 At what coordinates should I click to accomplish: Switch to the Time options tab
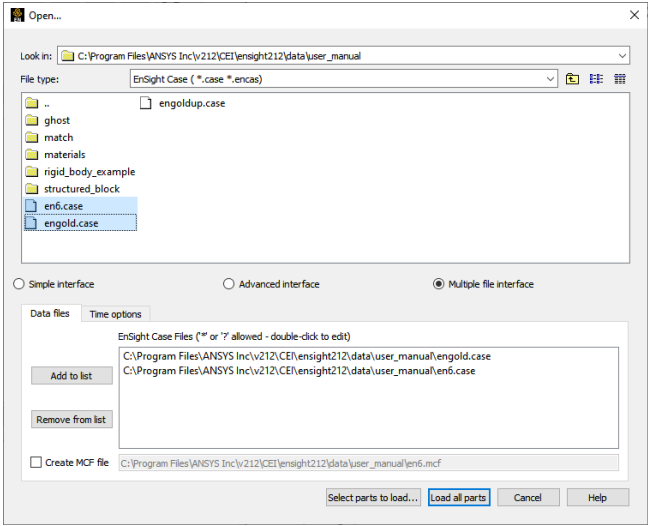[x=116, y=314]
